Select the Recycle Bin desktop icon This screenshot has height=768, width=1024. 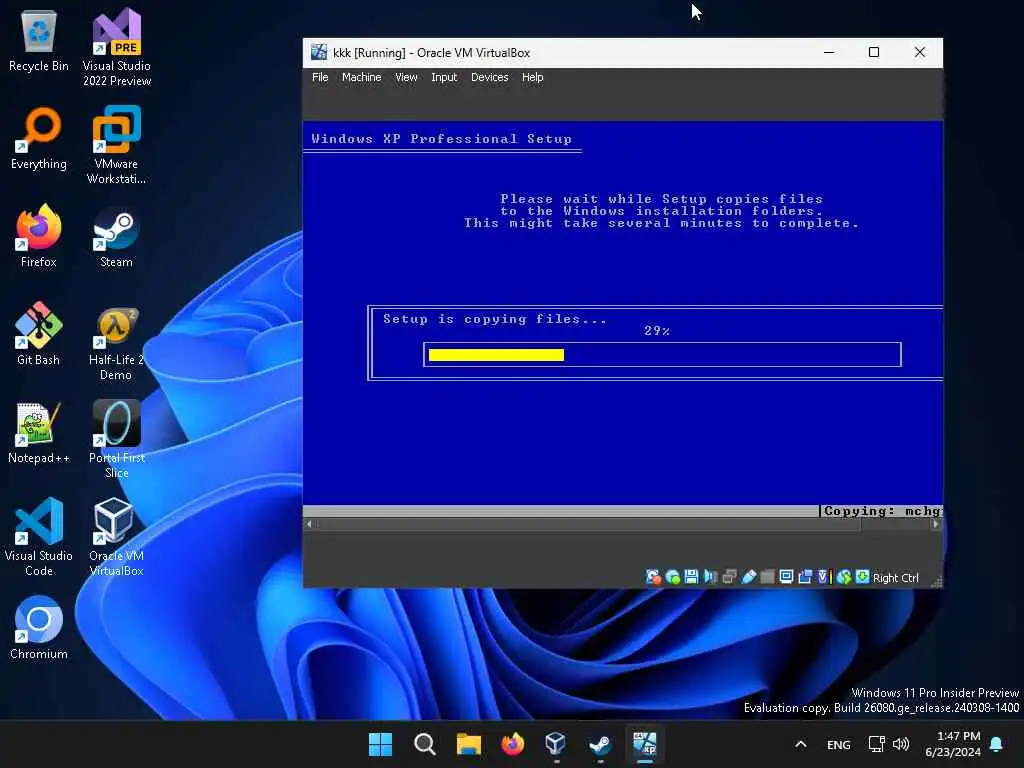(39, 40)
